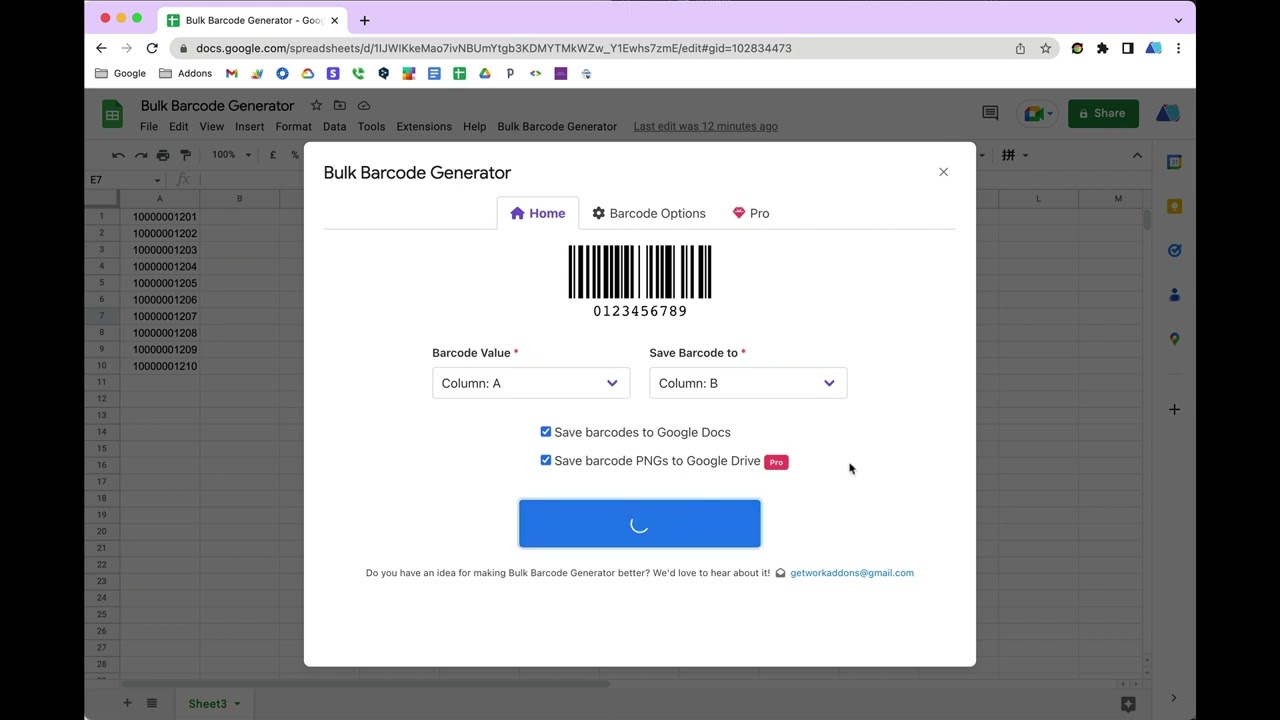
Task: Click the undo icon in toolbar
Action: pos(118,155)
